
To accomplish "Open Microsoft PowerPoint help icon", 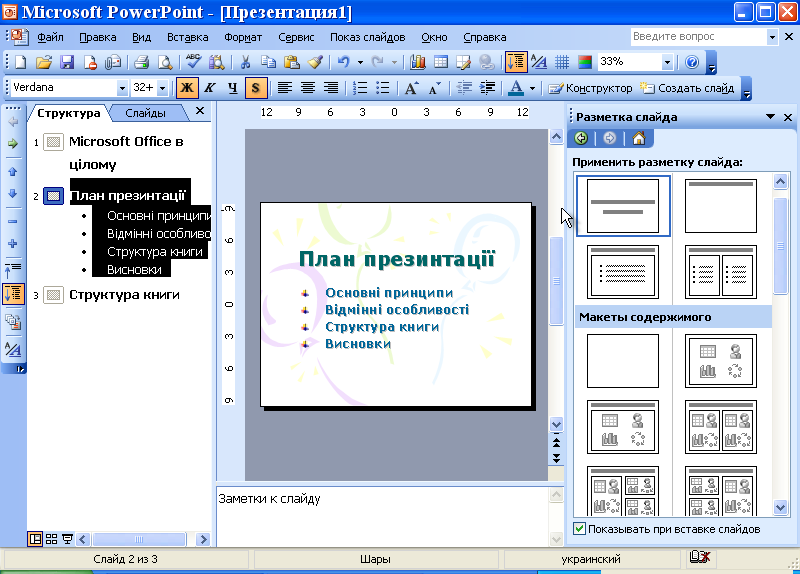I will click(x=692, y=62).
